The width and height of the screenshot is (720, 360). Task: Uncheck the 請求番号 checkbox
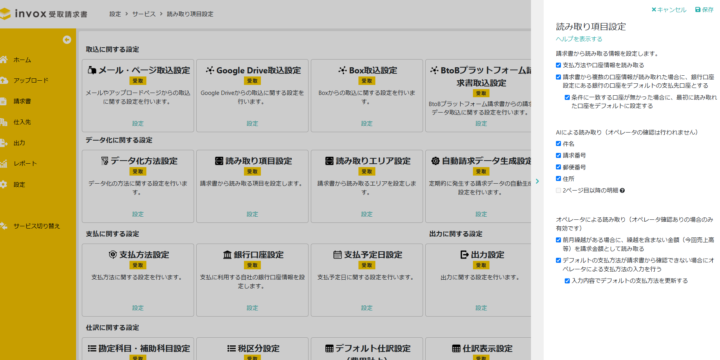(558, 155)
